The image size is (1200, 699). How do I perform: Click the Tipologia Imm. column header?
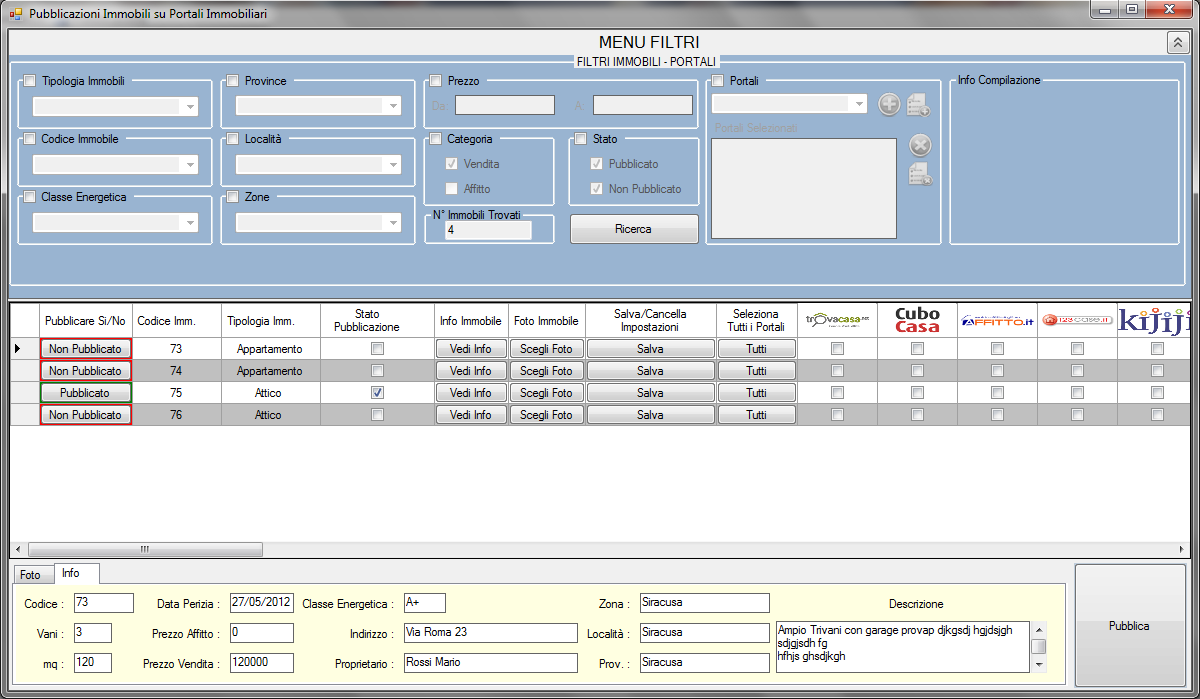tap(270, 321)
